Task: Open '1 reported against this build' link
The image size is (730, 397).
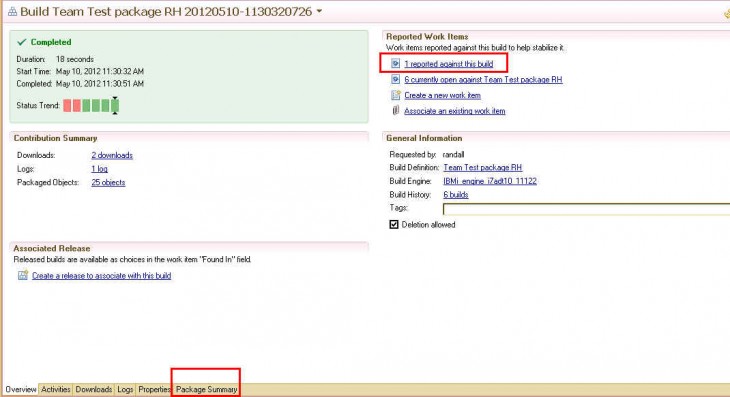Action: 448,64
